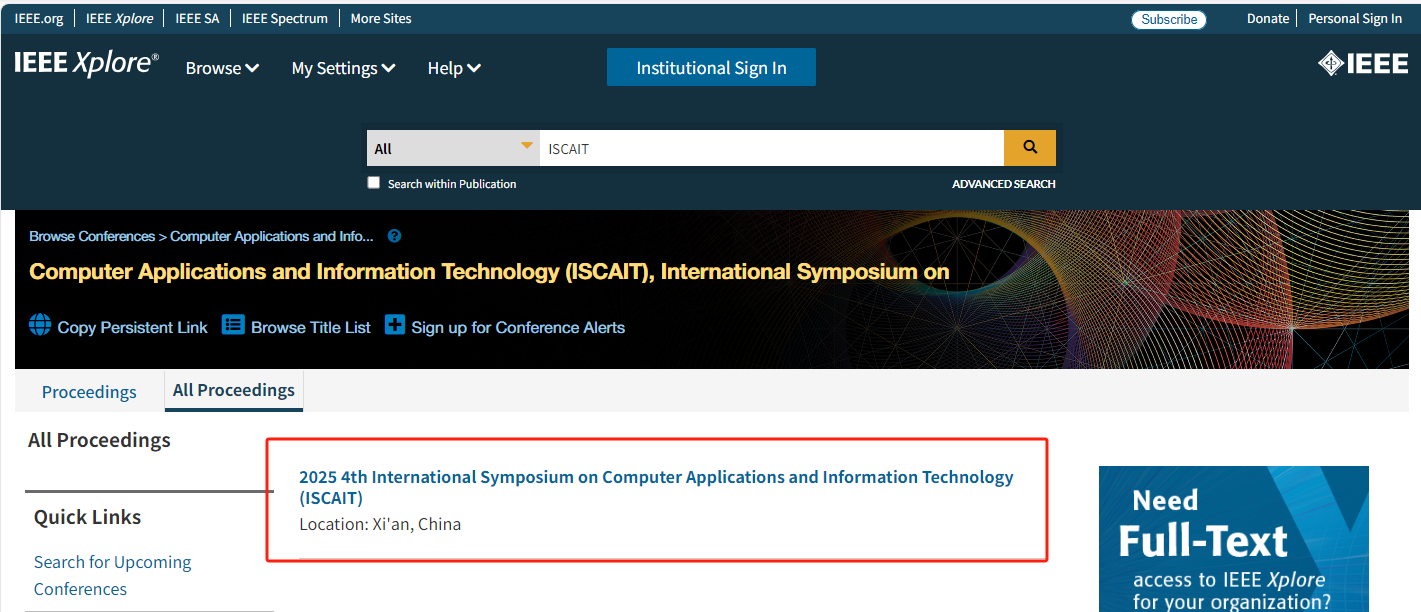Image resolution: width=1421 pixels, height=612 pixels.
Task: Click the magnifier search button
Action: tap(1030, 148)
